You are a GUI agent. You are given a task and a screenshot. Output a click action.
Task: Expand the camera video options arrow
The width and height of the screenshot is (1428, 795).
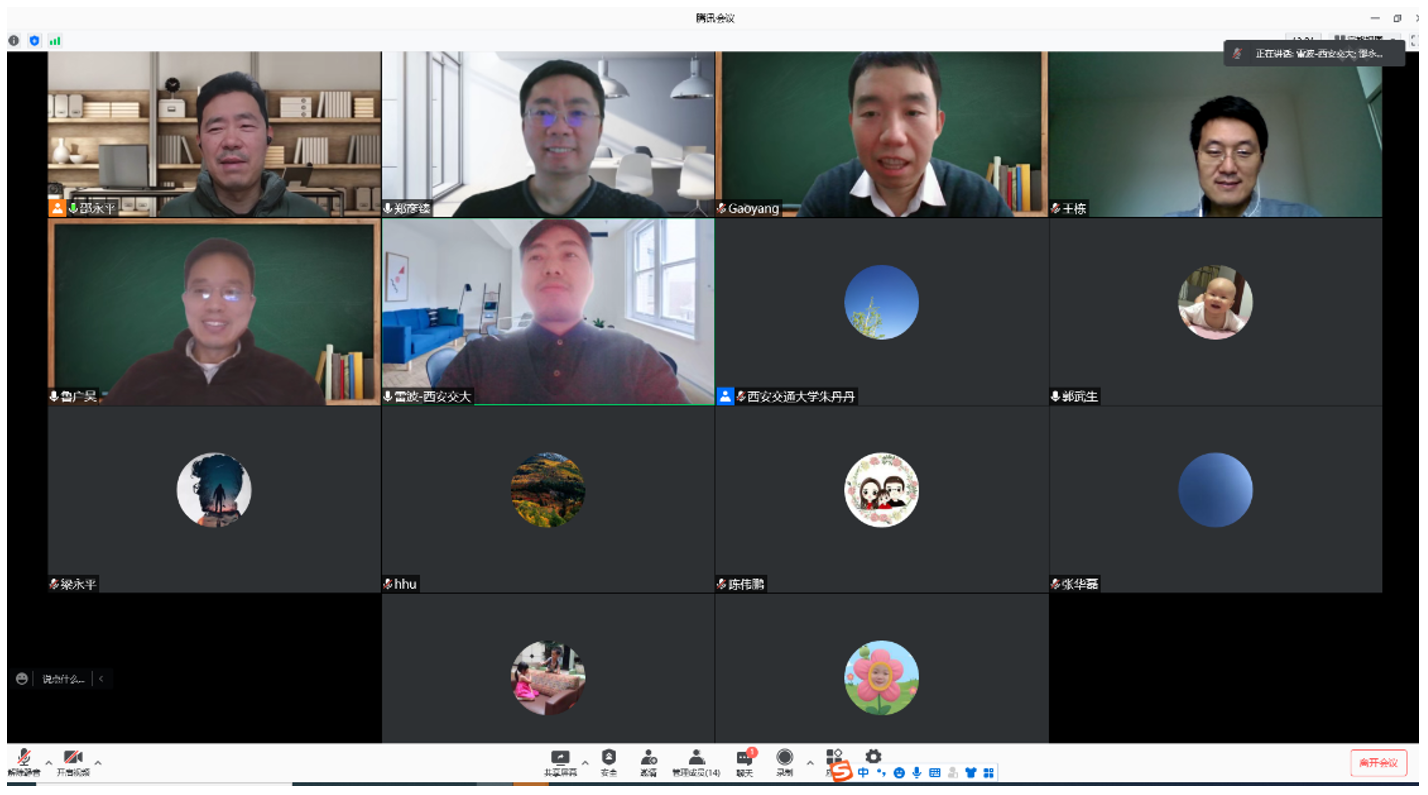(97, 762)
